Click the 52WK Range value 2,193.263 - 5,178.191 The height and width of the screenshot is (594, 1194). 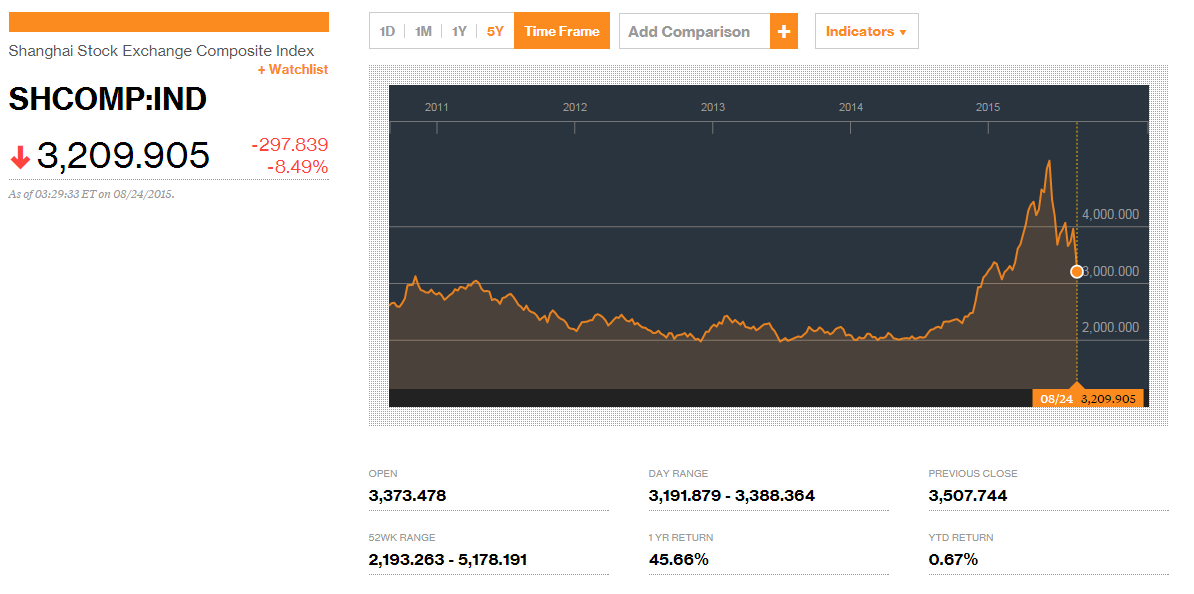point(448,560)
